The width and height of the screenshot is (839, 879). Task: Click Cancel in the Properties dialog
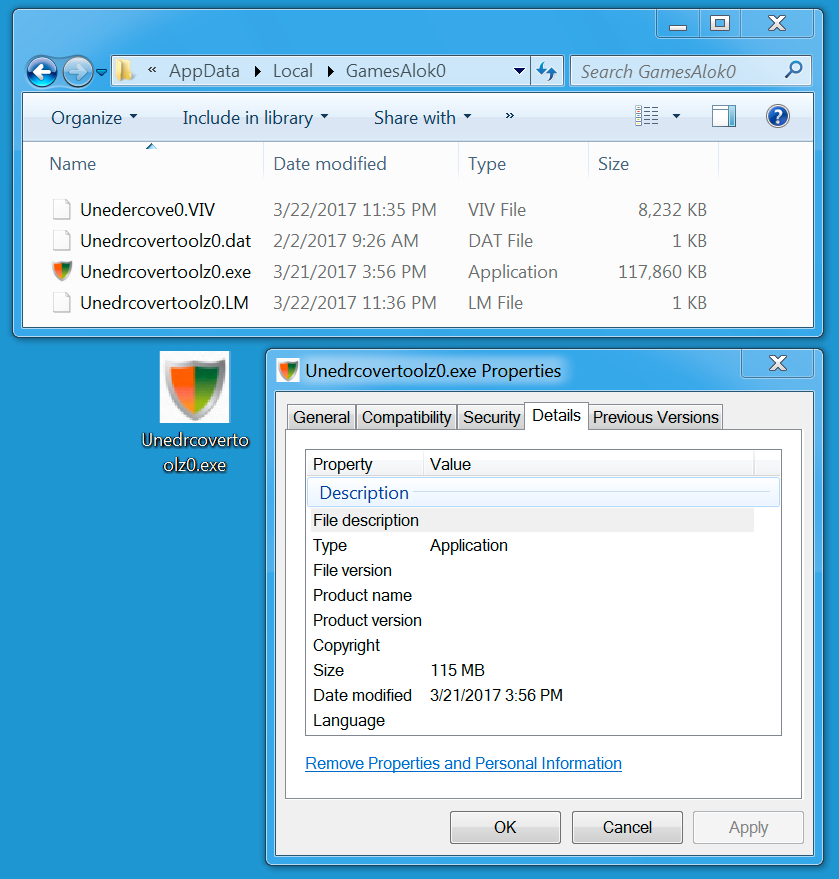point(627,827)
